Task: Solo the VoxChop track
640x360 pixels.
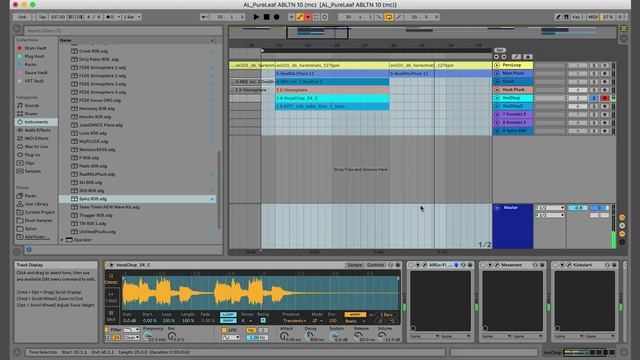Action: pos(593,98)
